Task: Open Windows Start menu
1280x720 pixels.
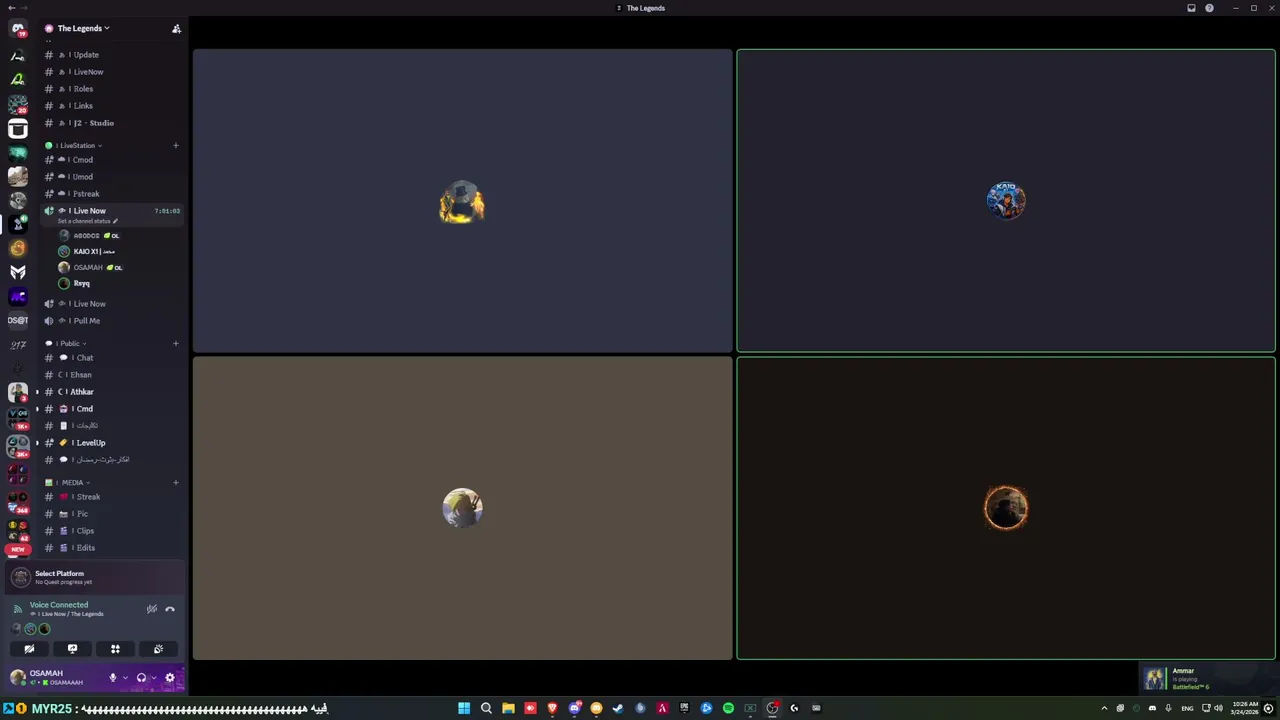Action: click(x=464, y=708)
